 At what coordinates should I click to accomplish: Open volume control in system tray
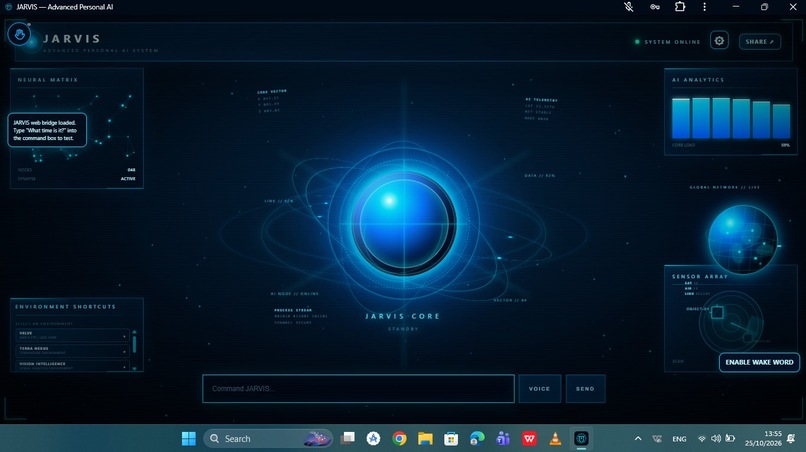point(716,439)
